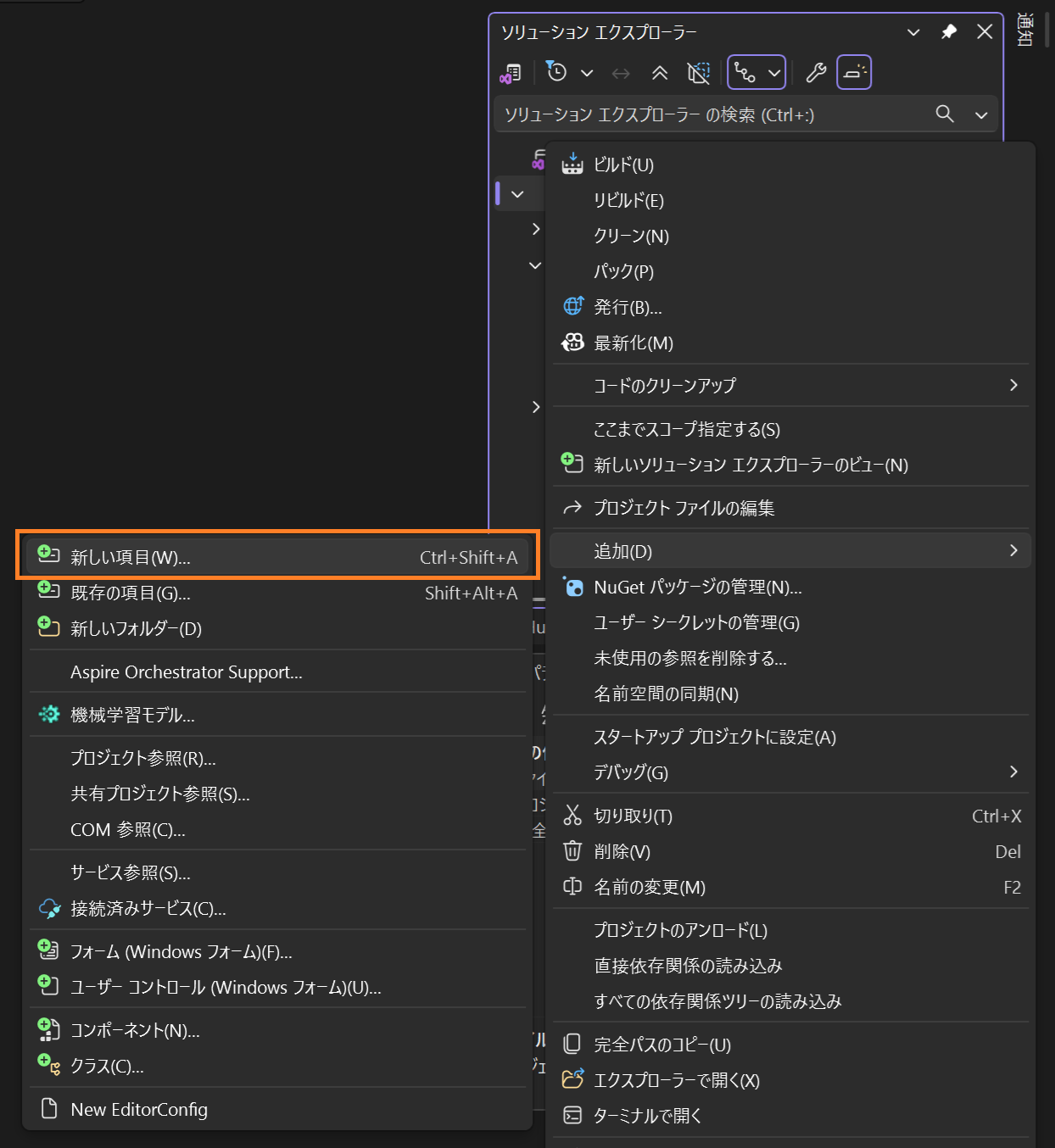Click the rename icon beside 名前の変更
The width and height of the screenshot is (1055, 1148).
pos(572,886)
